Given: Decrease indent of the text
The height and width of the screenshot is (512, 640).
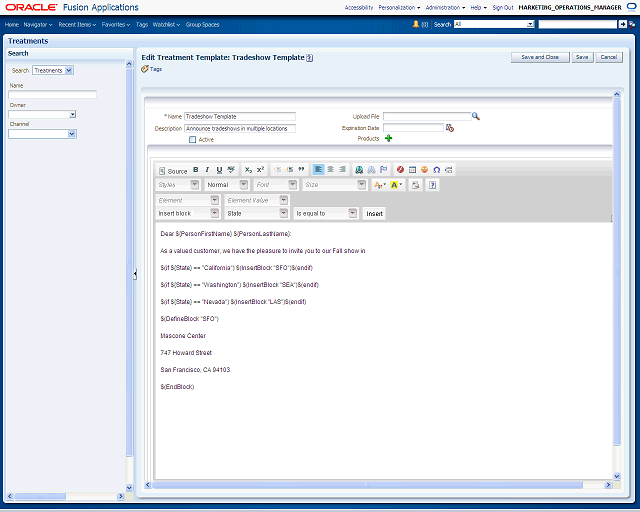Looking at the screenshot, I should [x=278, y=170].
